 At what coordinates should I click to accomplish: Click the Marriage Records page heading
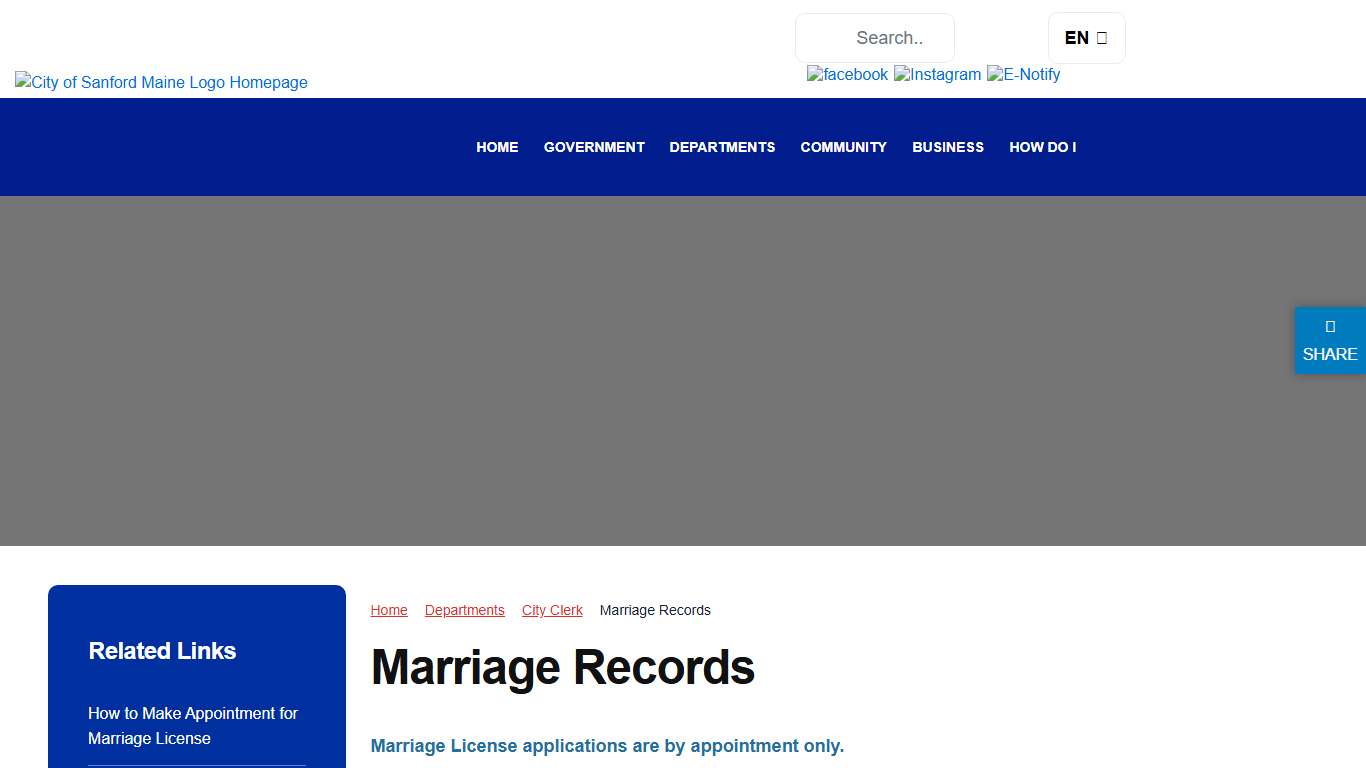(562, 667)
